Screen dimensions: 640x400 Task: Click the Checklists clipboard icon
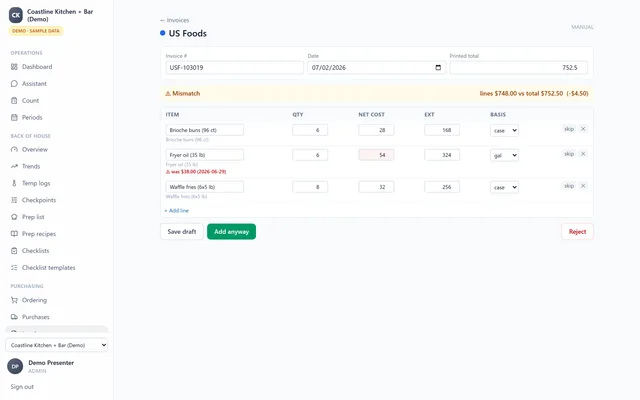[14, 251]
